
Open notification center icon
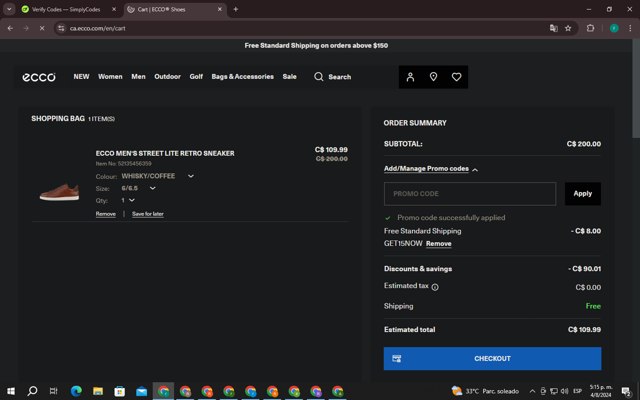point(627,391)
